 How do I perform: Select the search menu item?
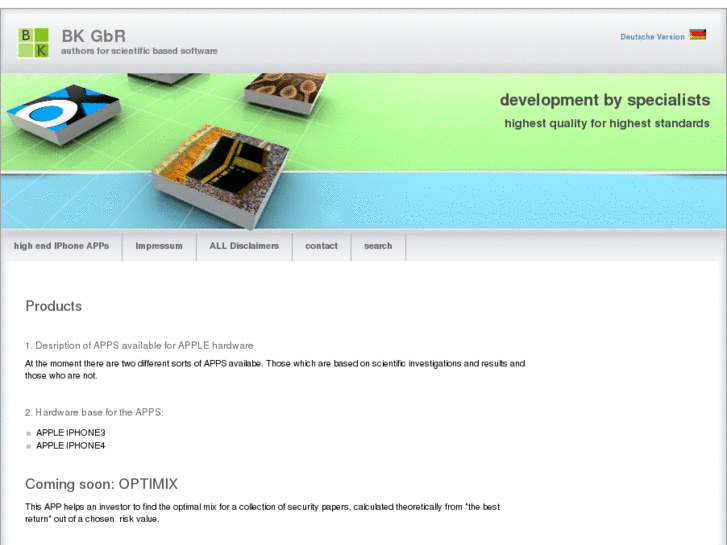coord(378,246)
